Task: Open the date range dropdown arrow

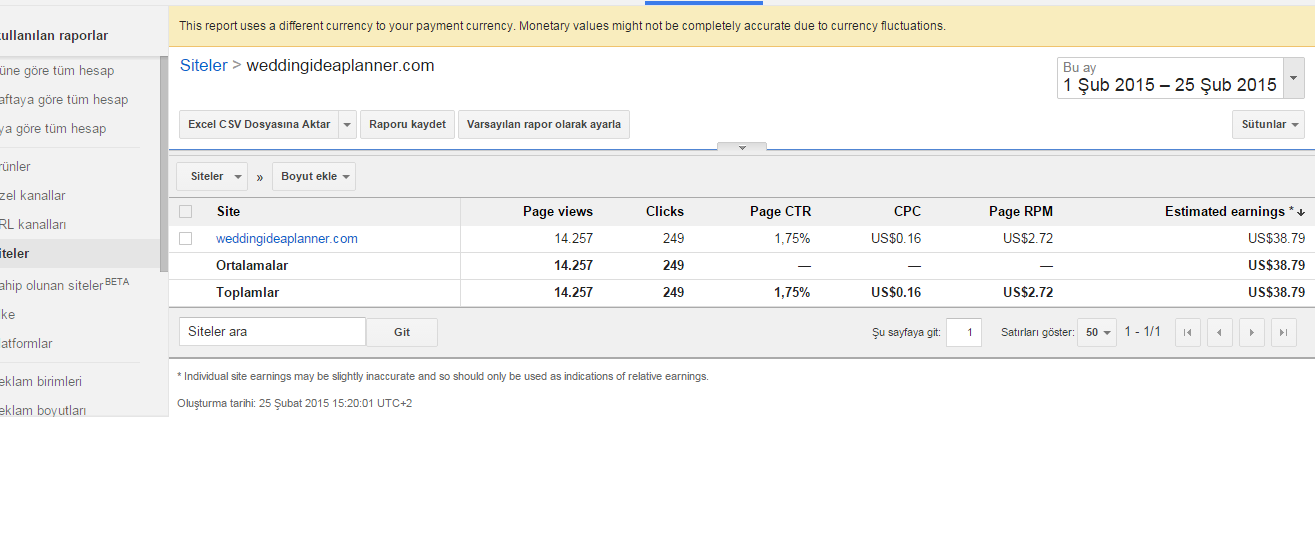Action: click(x=1294, y=77)
